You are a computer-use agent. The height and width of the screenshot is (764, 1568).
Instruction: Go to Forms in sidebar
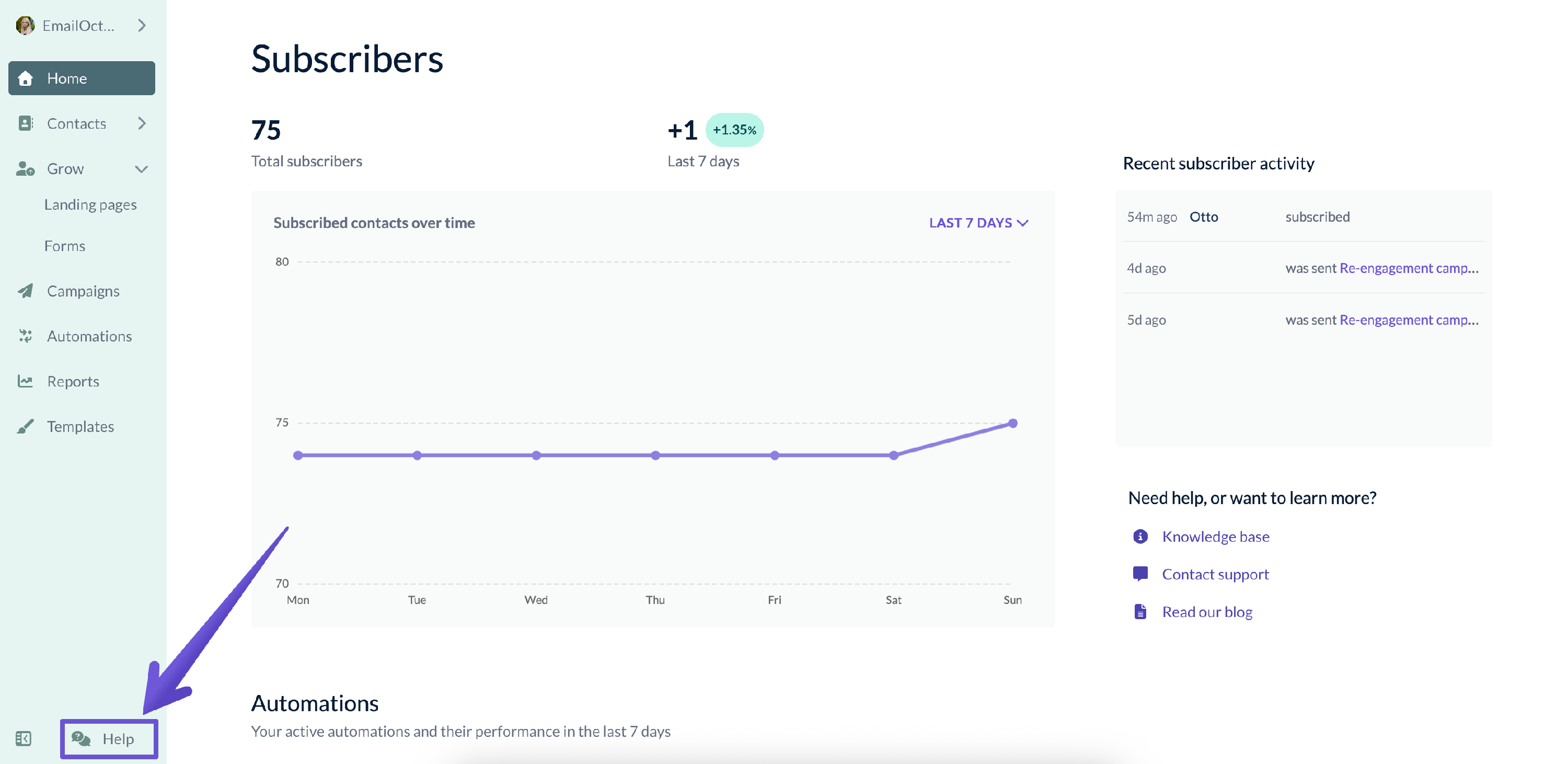64,246
